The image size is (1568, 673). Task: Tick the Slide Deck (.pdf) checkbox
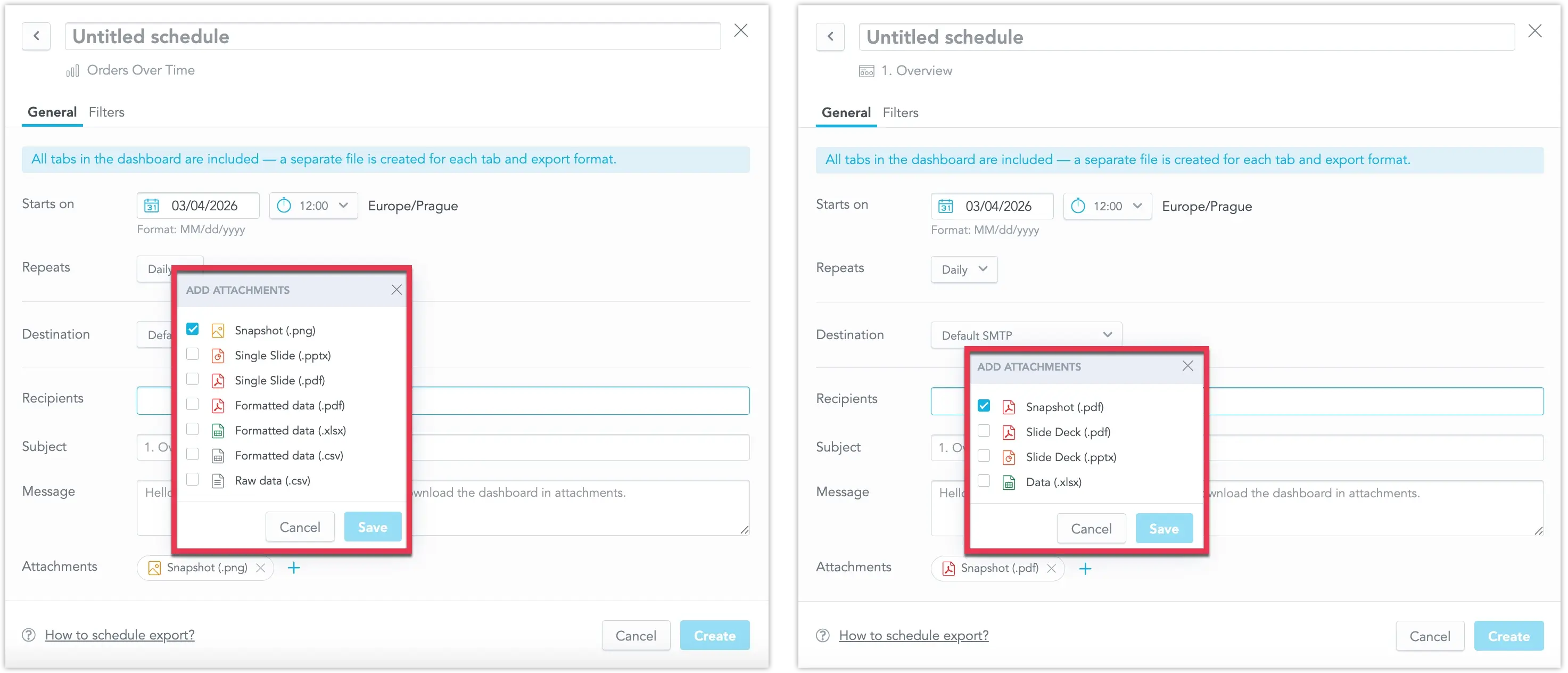(984, 431)
